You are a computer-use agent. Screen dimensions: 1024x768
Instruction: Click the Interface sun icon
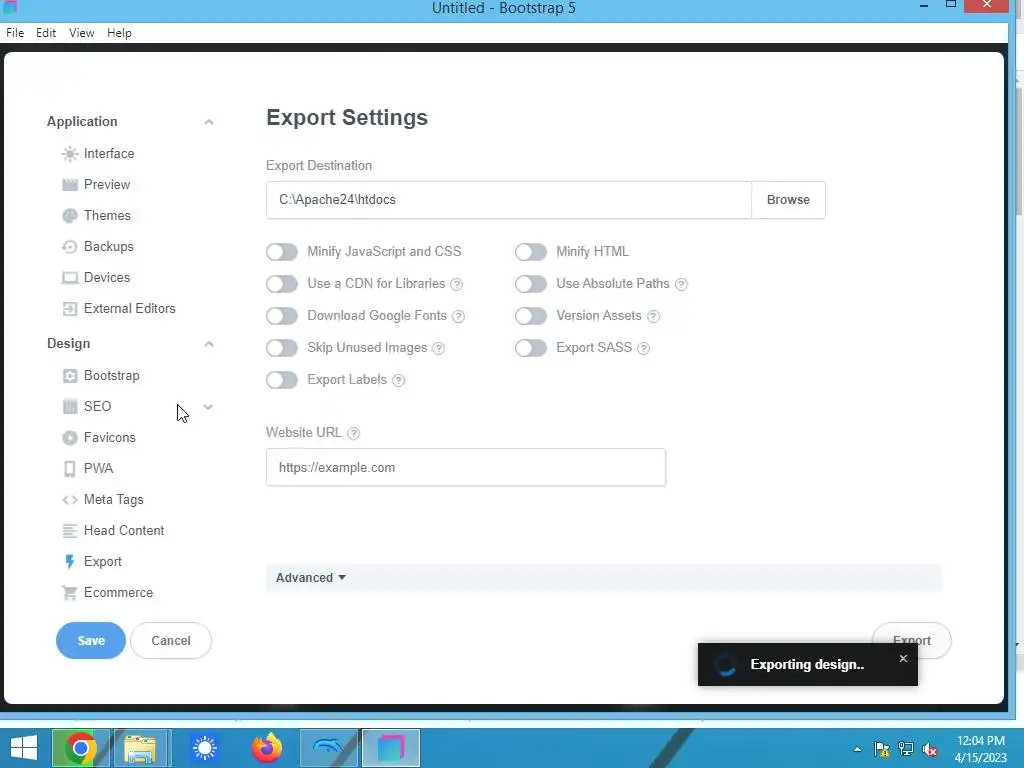(69, 154)
